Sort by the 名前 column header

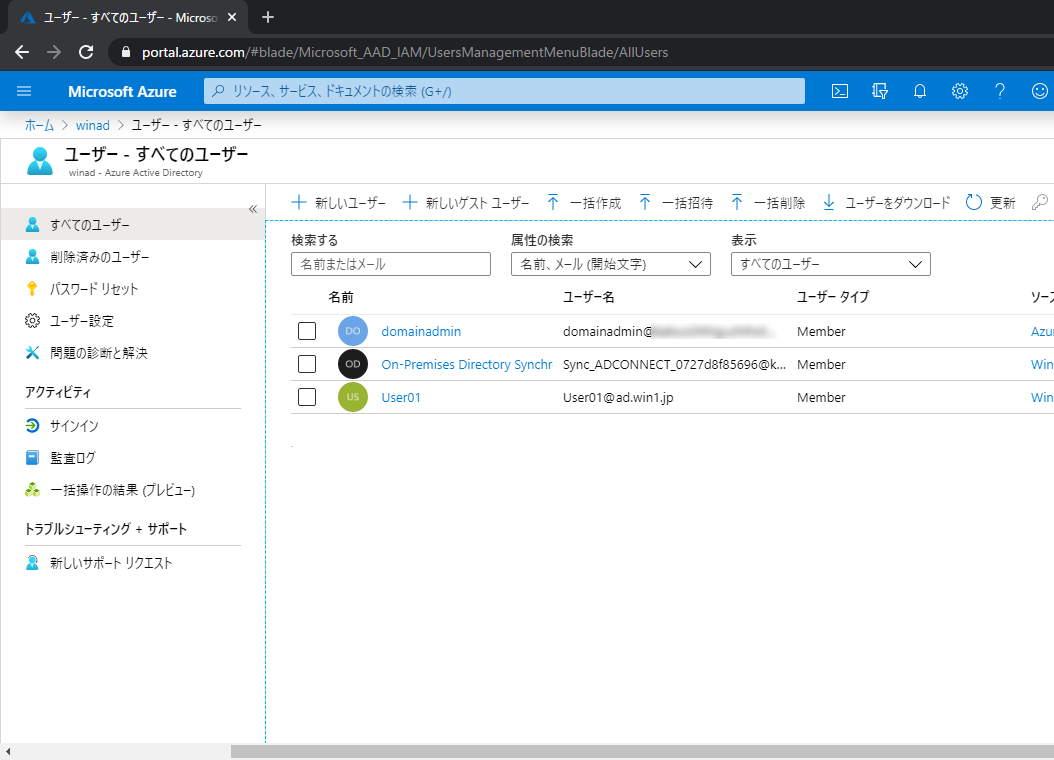coord(341,297)
